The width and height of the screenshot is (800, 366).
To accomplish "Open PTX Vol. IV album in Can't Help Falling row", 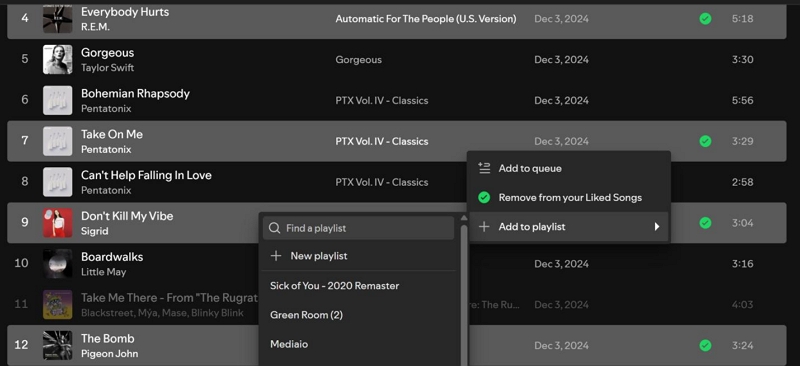I will coord(382,182).
